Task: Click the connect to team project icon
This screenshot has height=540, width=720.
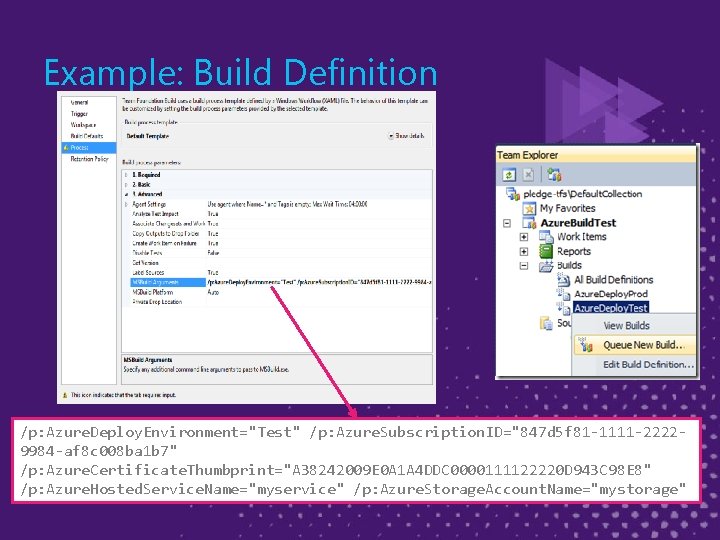Action: point(554,175)
